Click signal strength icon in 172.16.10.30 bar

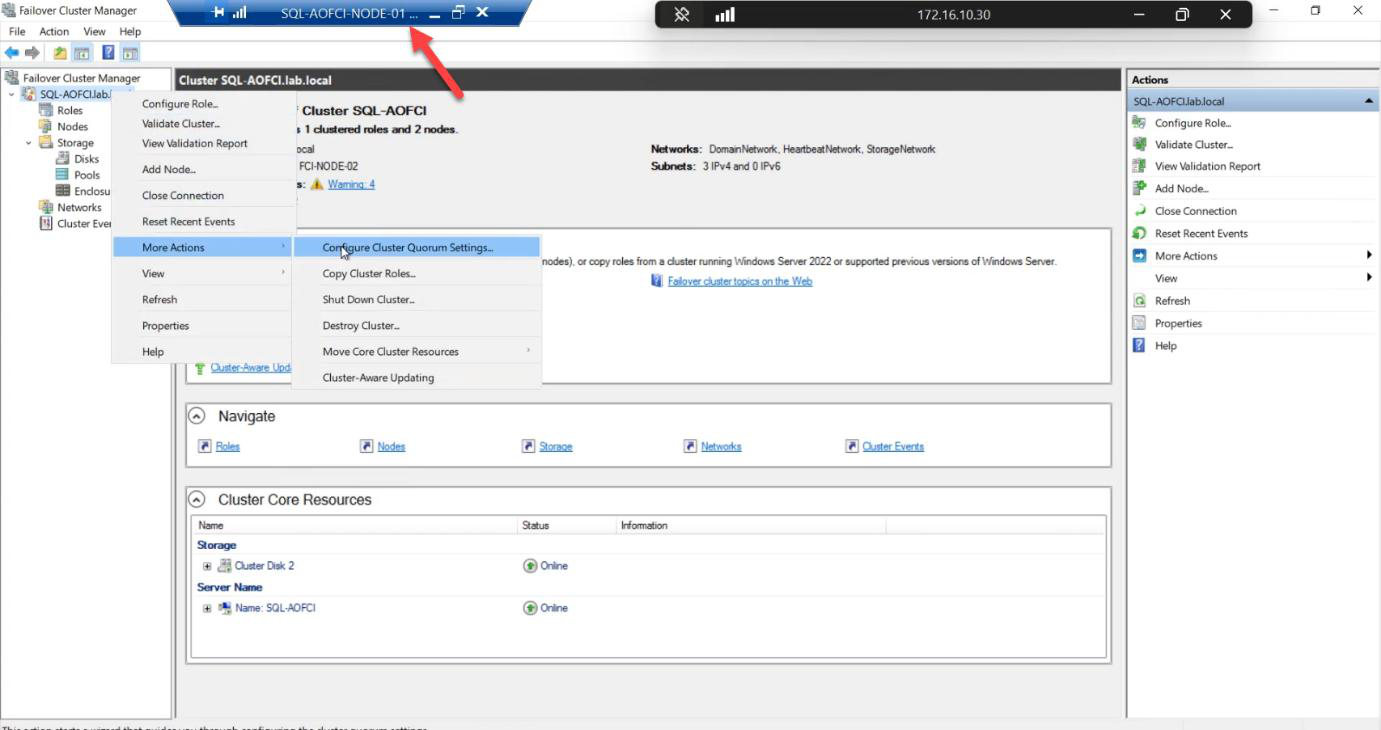725,15
